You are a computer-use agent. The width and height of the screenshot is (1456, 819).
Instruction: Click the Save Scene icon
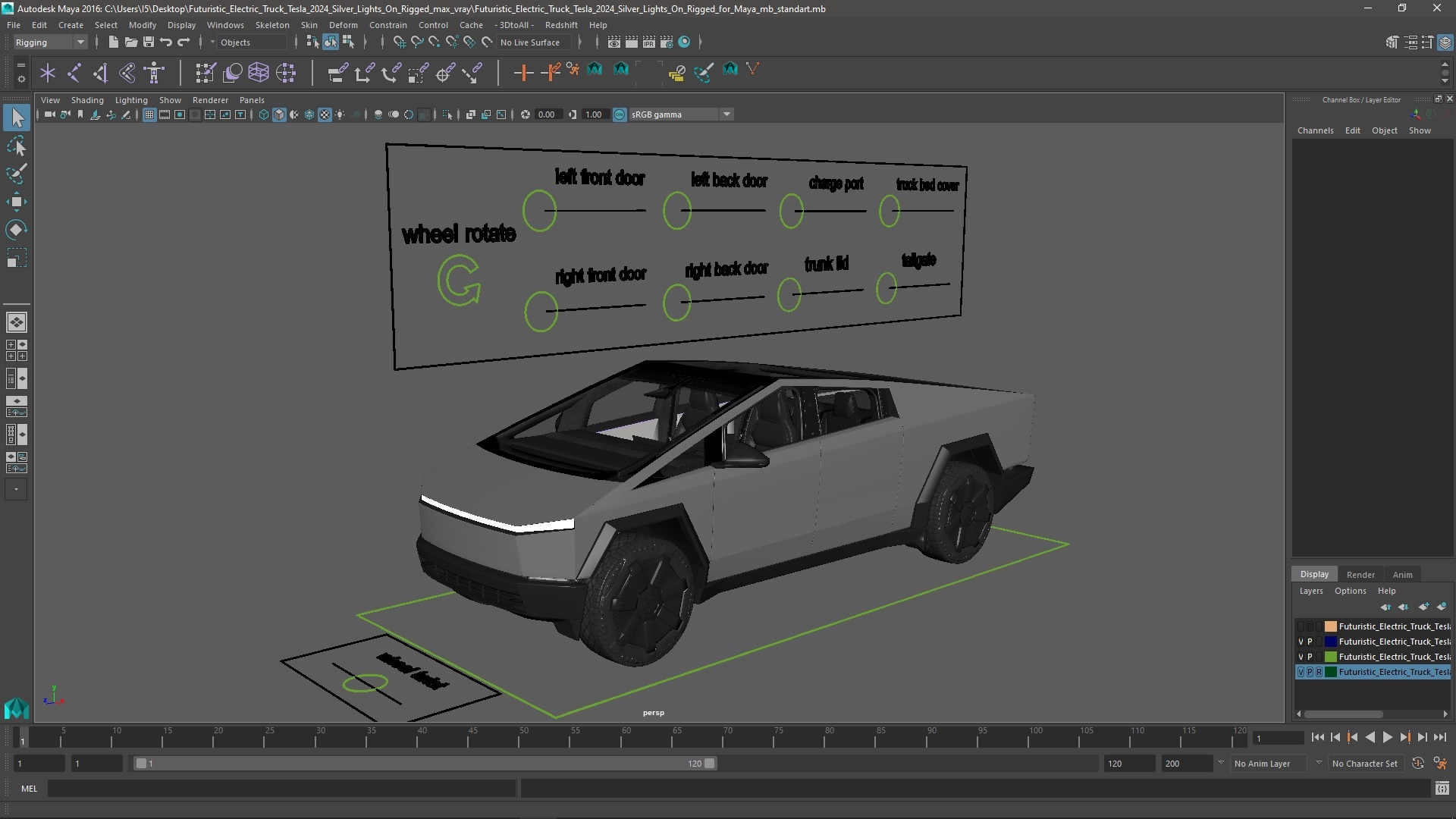tap(148, 42)
